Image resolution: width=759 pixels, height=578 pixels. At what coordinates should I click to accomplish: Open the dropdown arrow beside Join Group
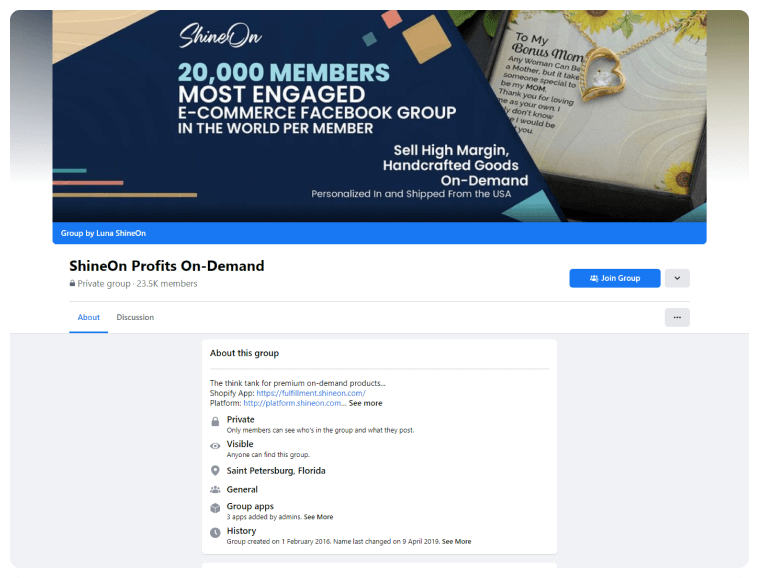677,278
